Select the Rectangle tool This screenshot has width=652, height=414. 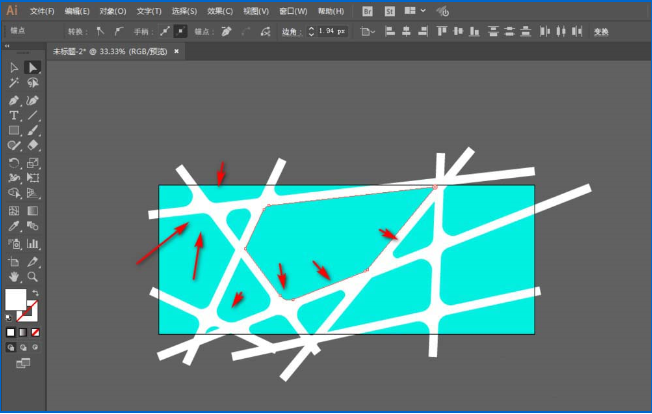click(14, 131)
